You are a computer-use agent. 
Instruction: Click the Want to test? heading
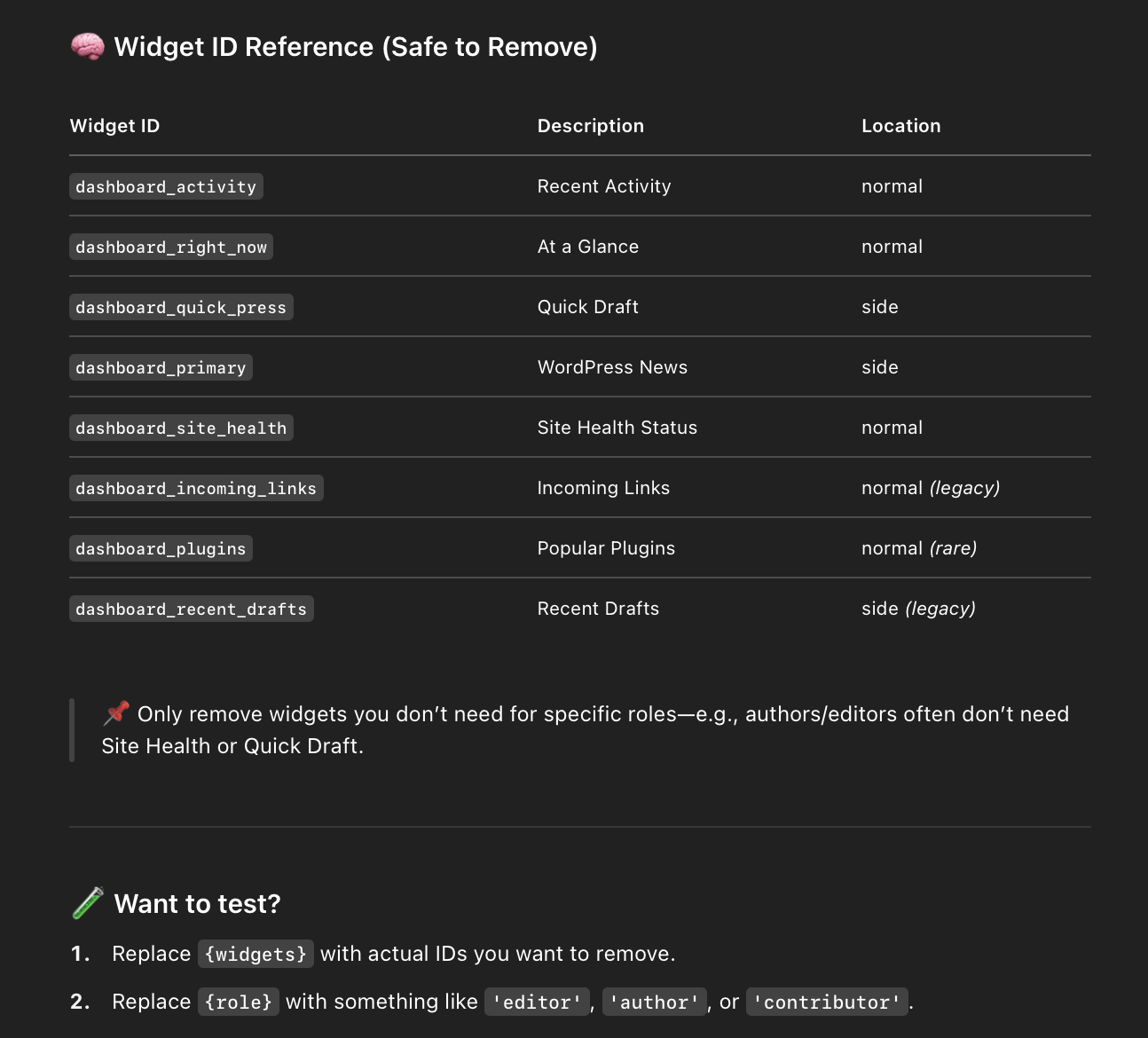197,904
